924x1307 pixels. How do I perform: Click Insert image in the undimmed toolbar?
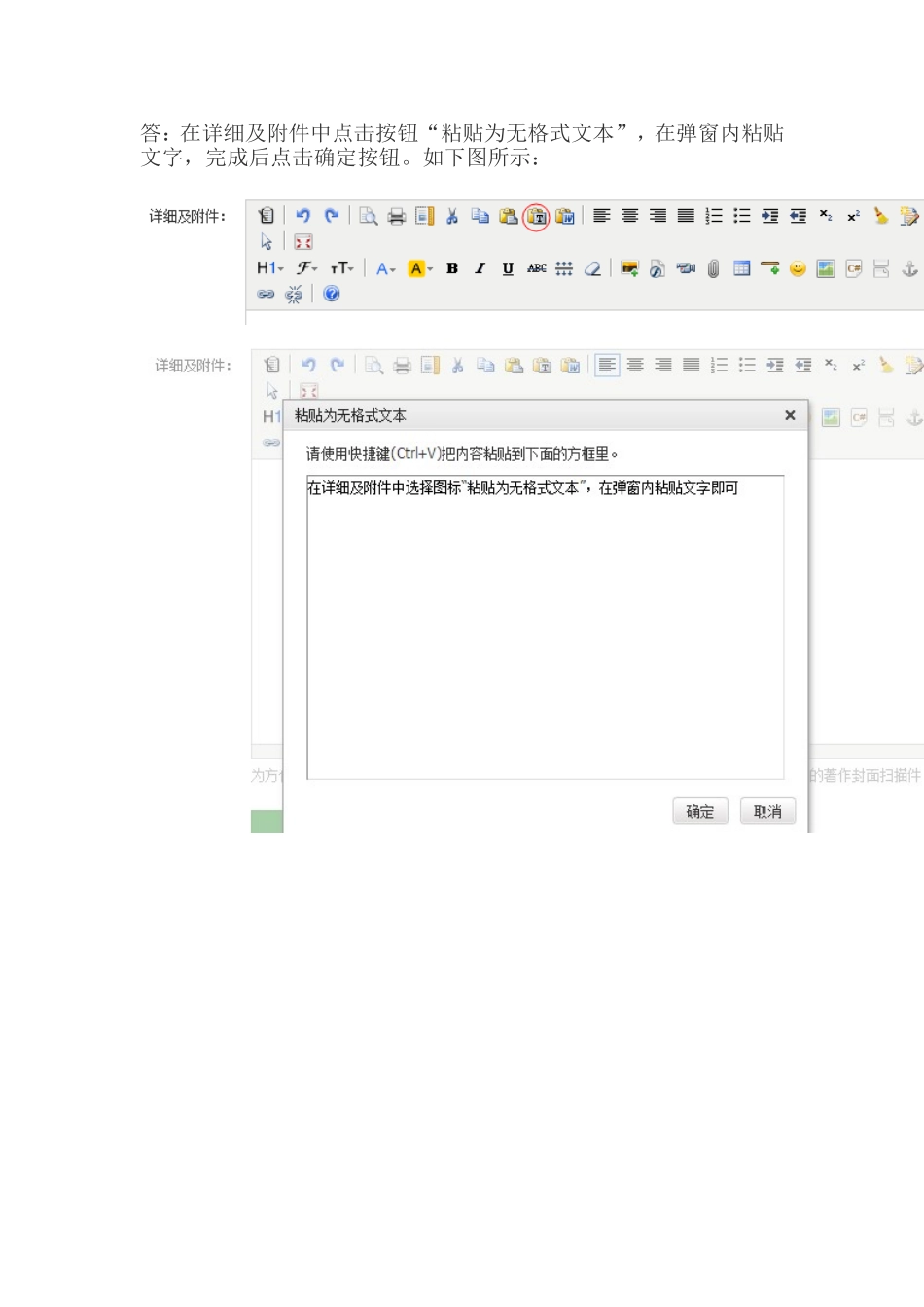click(x=630, y=268)
